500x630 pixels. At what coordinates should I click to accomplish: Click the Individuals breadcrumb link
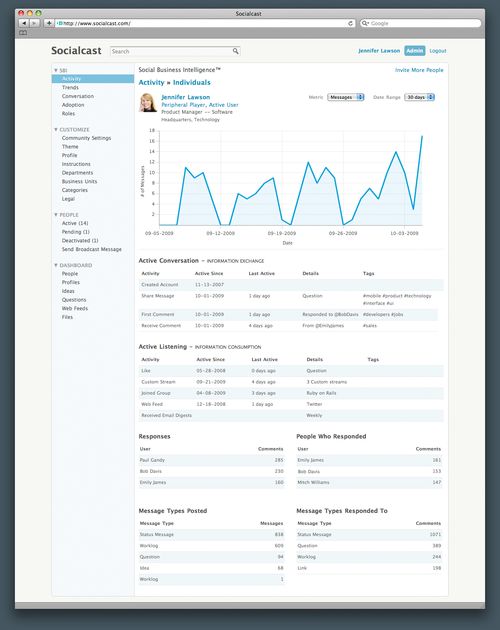click(192, 82)
